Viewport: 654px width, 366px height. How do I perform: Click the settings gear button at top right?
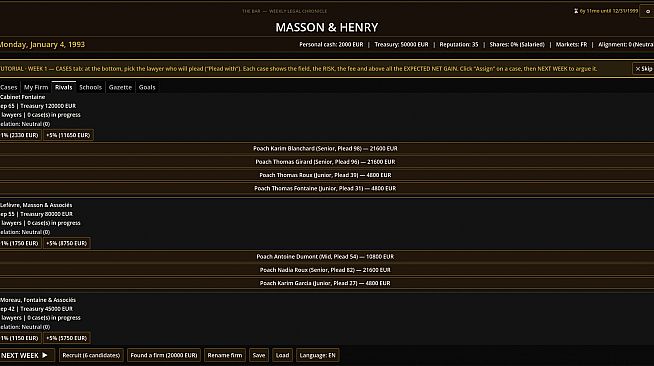648,11
